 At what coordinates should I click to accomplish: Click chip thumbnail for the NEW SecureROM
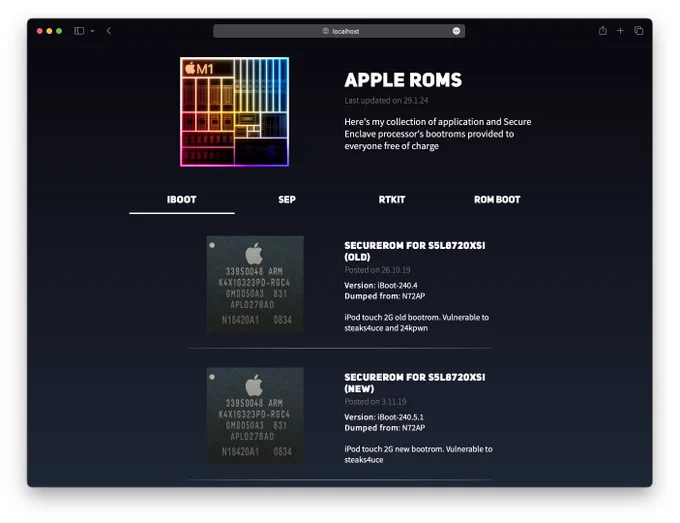pos(255,416)
